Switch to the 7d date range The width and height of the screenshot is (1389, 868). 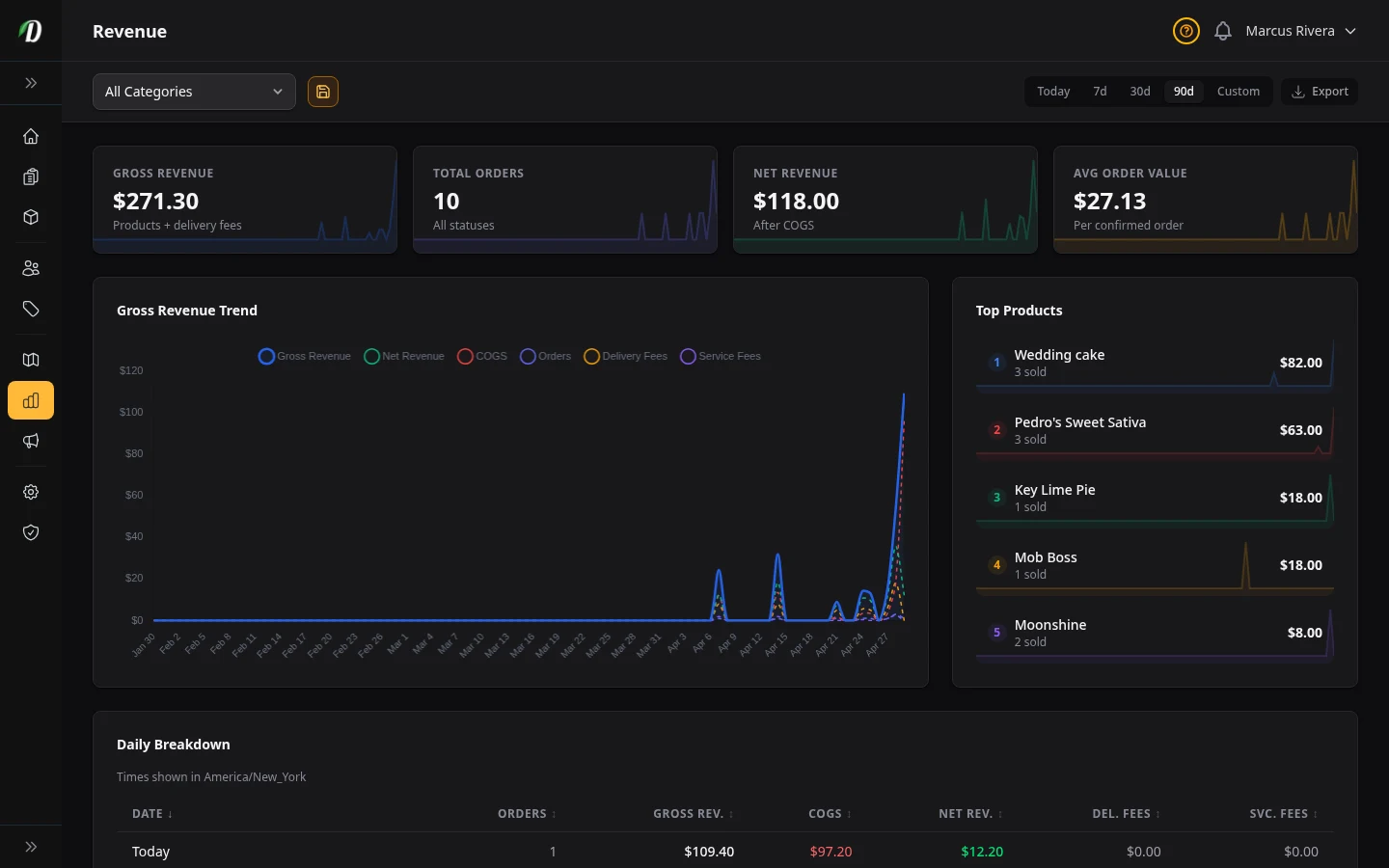[x=1100, y=91]
